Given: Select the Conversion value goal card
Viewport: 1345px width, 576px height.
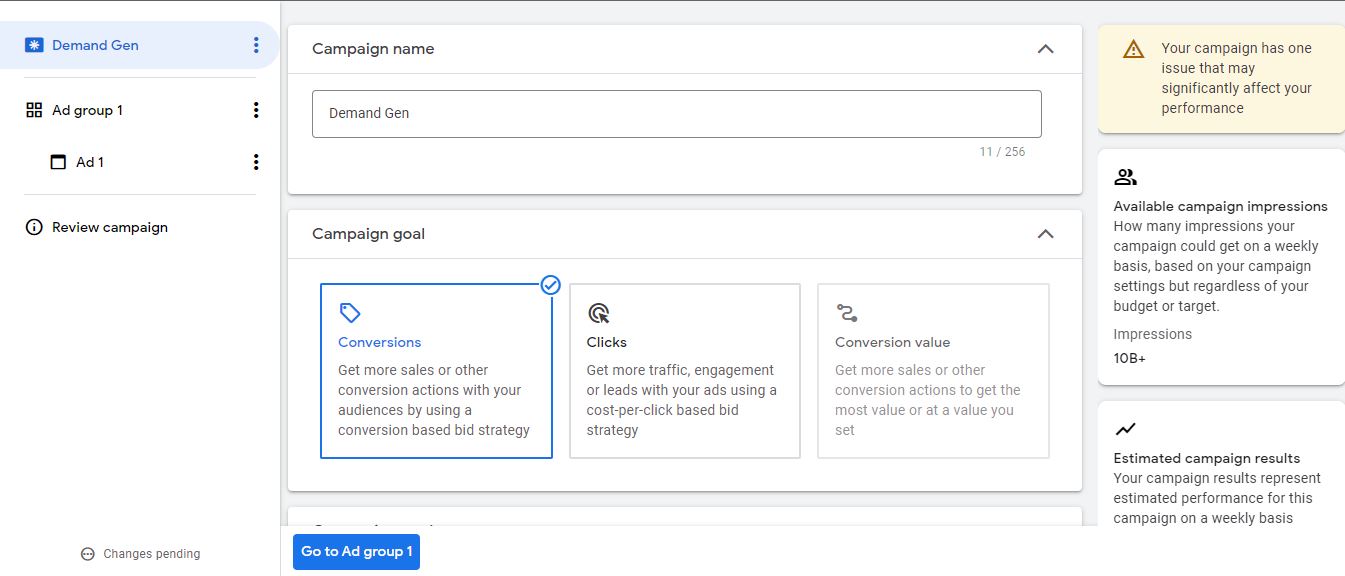Looking at the screenshot, I should click(933, 371).
